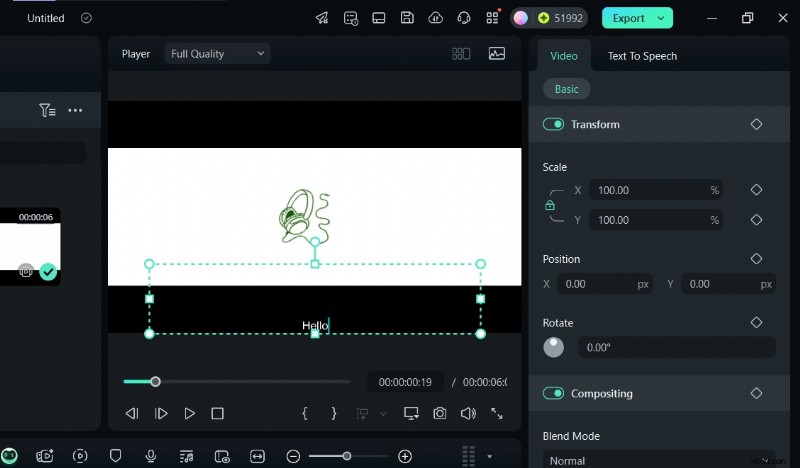Click the Basic button
Image resolution: width=800 pixels, height=468 pixels.
coord(567,89)
